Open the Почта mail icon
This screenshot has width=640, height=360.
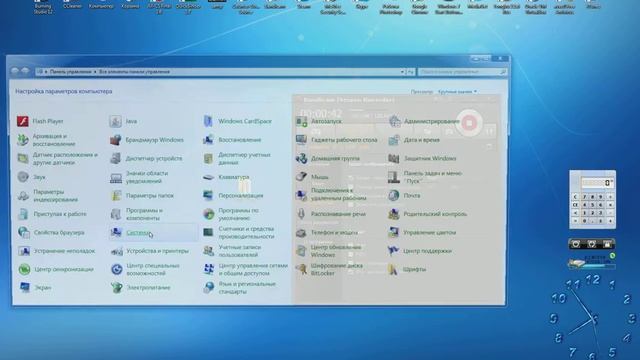click(394, 196)
